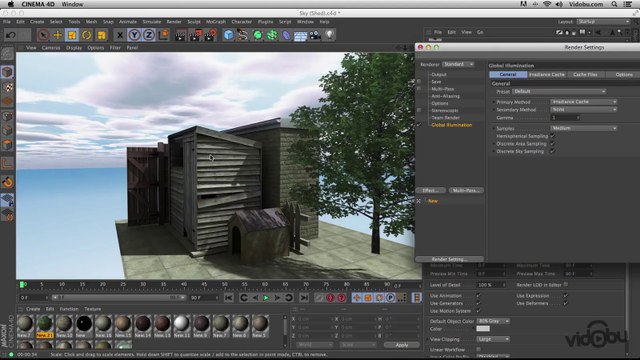Click the green Play forward button
Image resolution: width=640 pixels, height=360 pixels.
click(x=266, y=298)
